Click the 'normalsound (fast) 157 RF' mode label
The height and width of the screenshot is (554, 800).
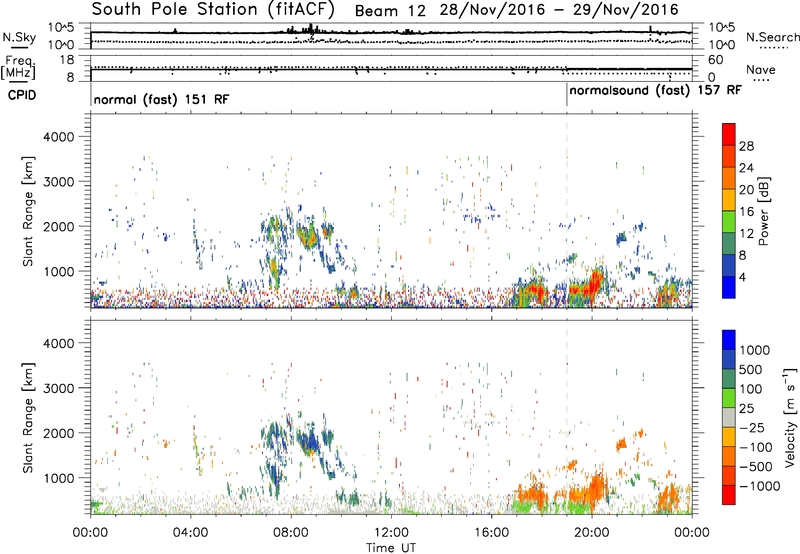point(655,91)
